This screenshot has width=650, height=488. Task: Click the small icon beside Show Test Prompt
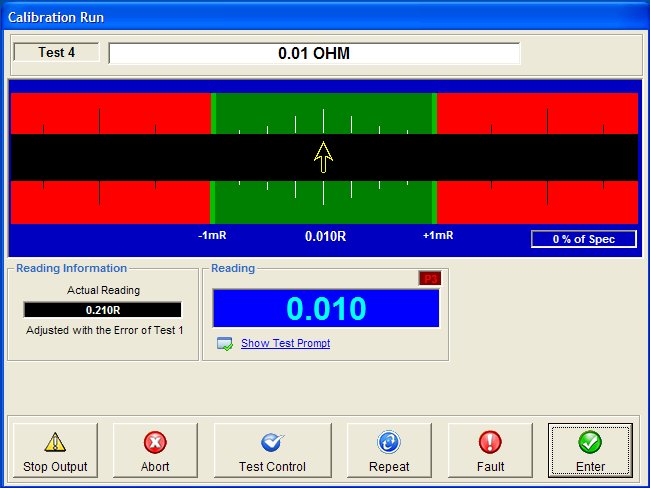point(225,344)
